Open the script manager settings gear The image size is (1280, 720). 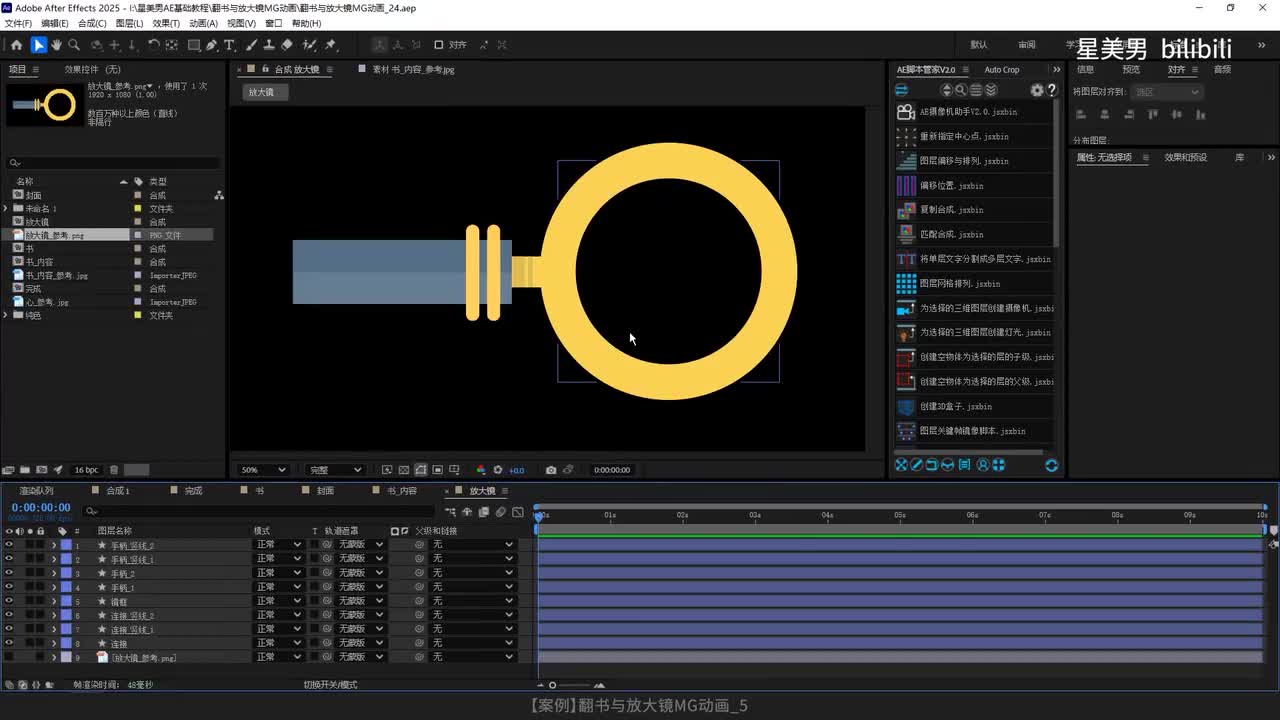(1036, 90)
